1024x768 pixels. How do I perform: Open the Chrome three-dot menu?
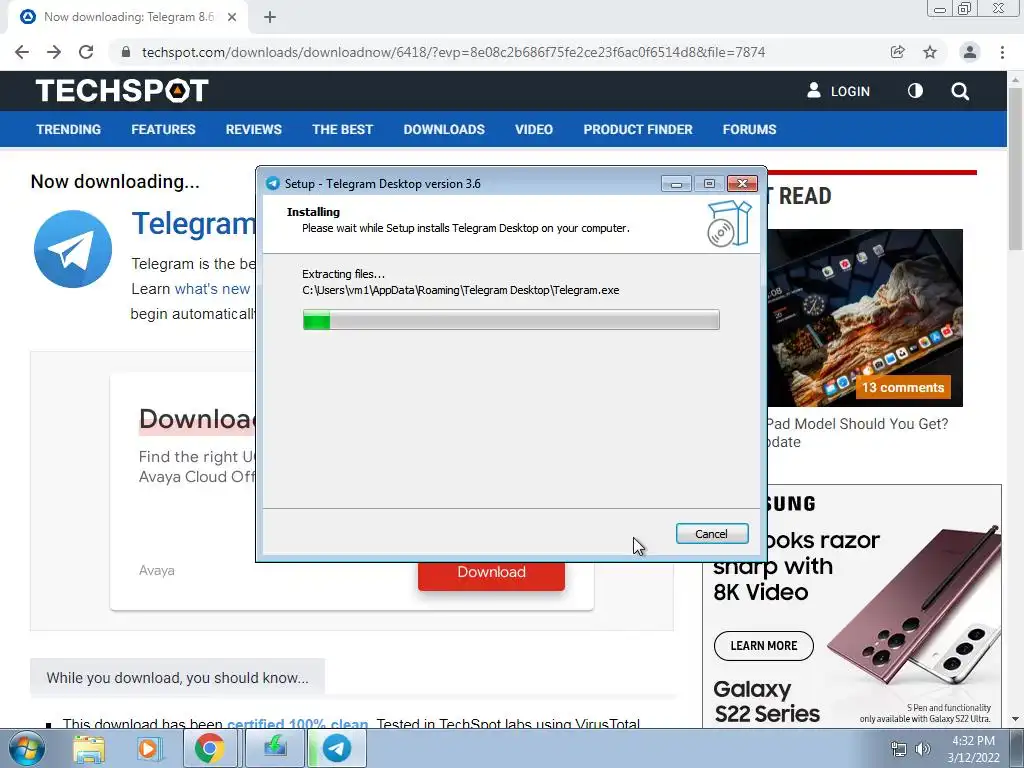(1002, 52)
